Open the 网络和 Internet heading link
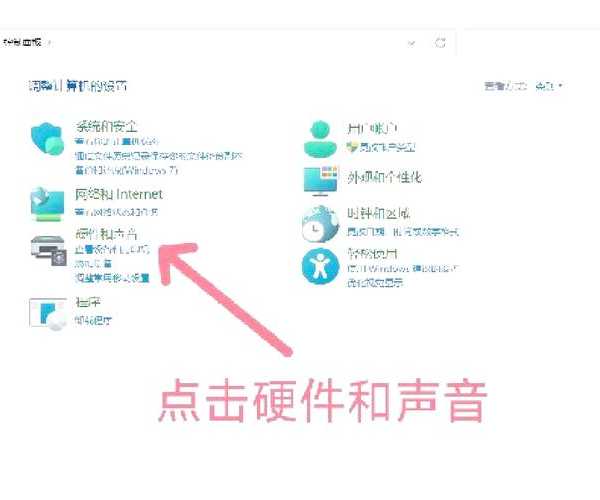This screenshot has width=600, height=500. pos(119,194)
